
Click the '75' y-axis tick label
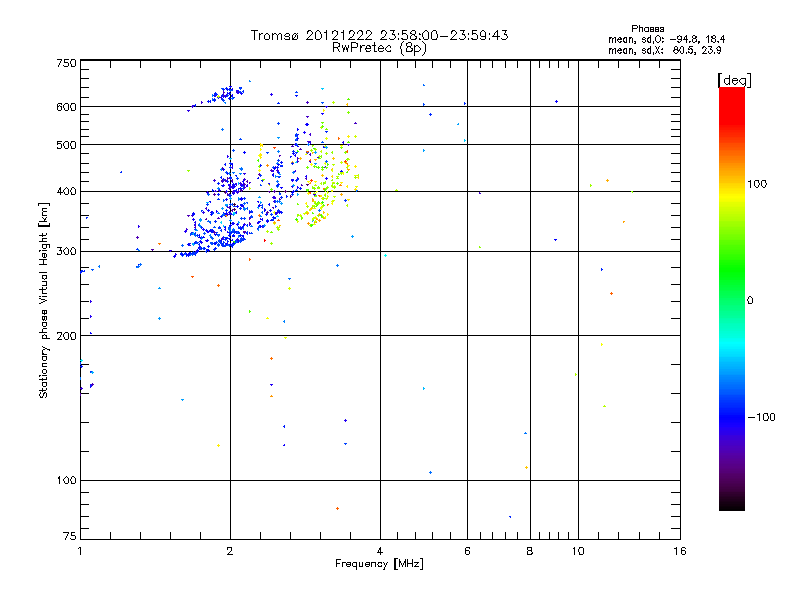(70, 536)
